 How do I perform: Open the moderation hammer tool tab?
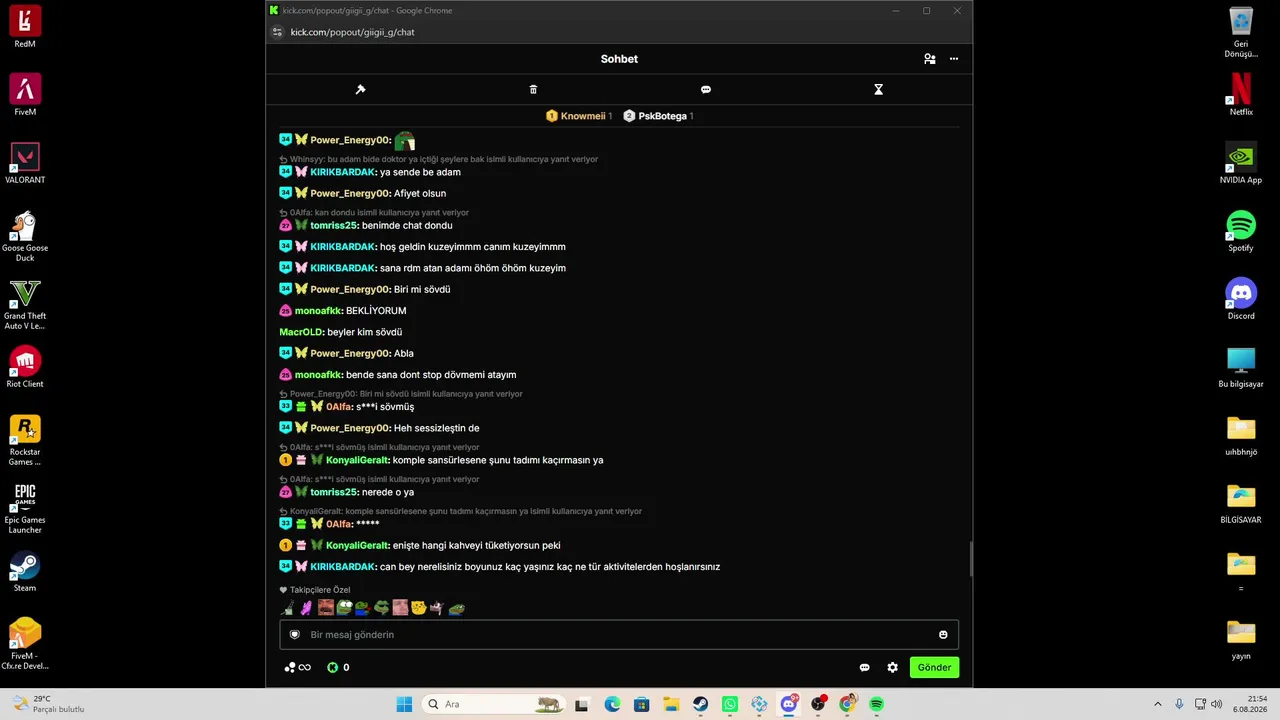tap(360, 89)
